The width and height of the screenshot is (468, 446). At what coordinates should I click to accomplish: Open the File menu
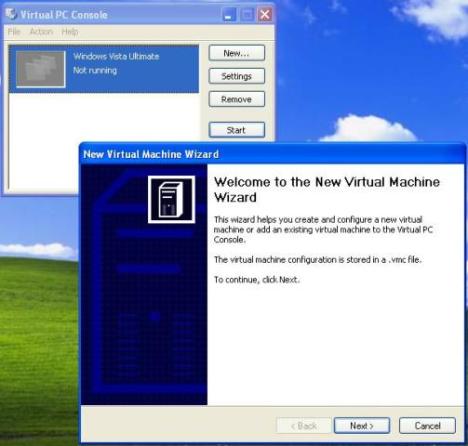[x=14, y=32]
